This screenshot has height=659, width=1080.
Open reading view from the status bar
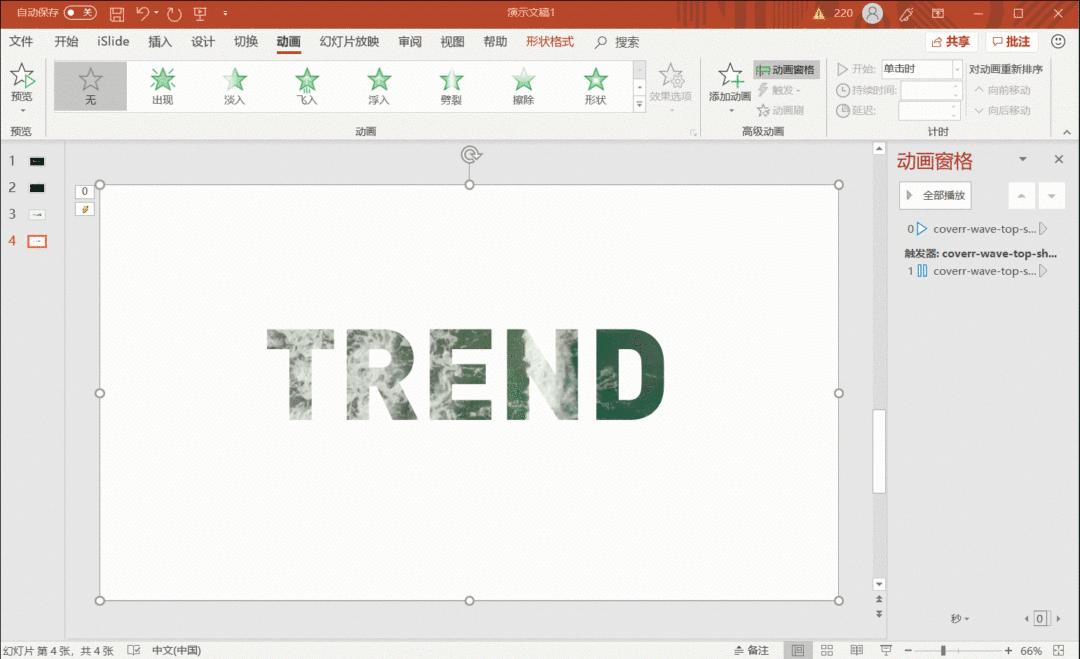[857, 650]
